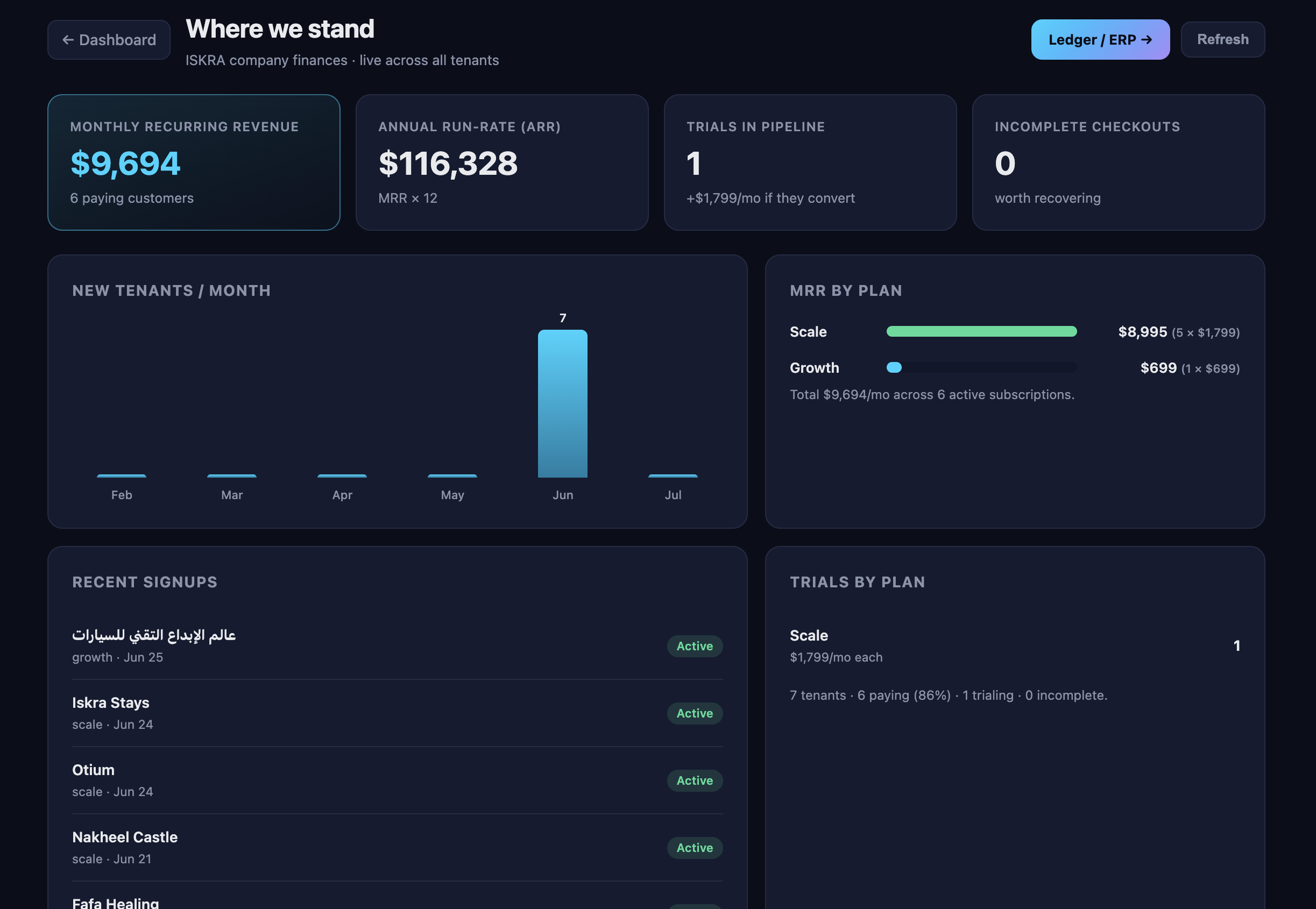Screen dimensions: 1316x909
Task: Select the Annual Run-Rate ARR card
Action: [x=502, y=162]
